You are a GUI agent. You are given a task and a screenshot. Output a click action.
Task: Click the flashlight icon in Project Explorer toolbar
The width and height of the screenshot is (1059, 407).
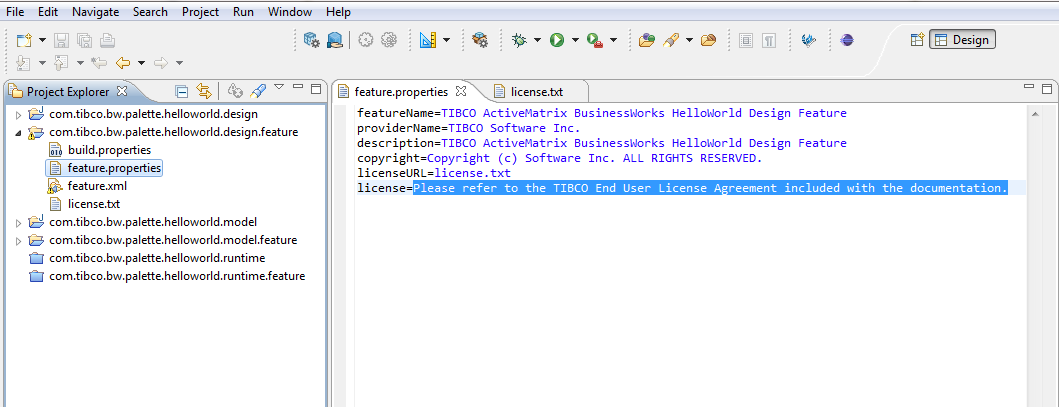[258, 91]
